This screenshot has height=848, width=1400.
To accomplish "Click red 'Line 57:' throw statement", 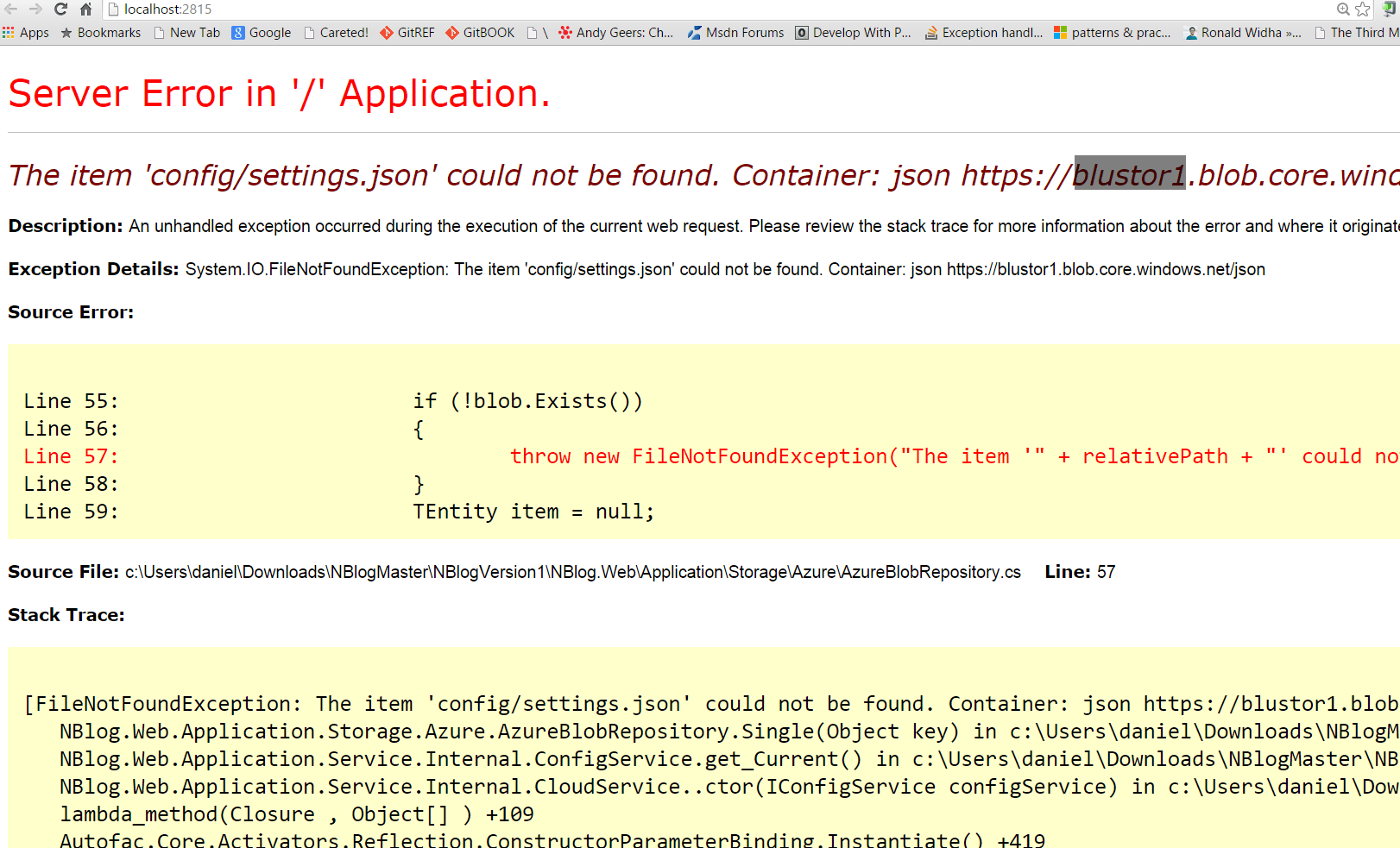I will [x=711, y=456].
